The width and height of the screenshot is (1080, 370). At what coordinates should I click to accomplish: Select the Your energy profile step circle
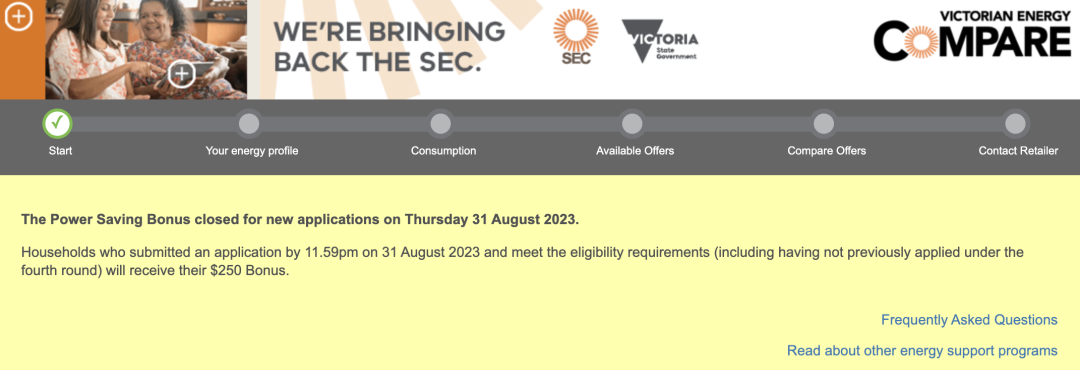click(x=249, y=124)
